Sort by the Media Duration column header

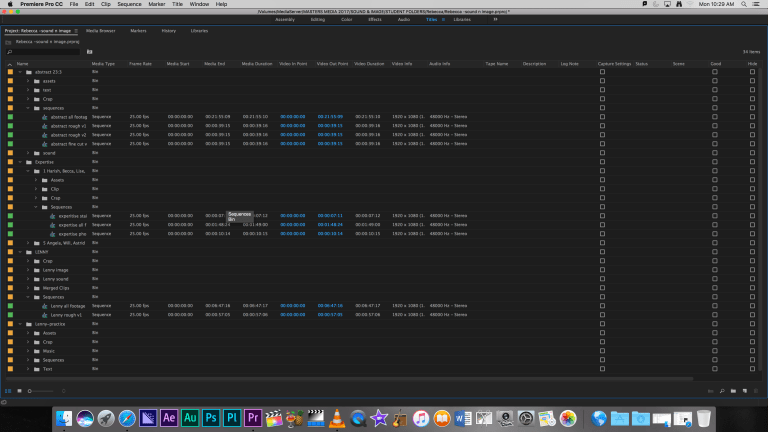click(257, 63)
